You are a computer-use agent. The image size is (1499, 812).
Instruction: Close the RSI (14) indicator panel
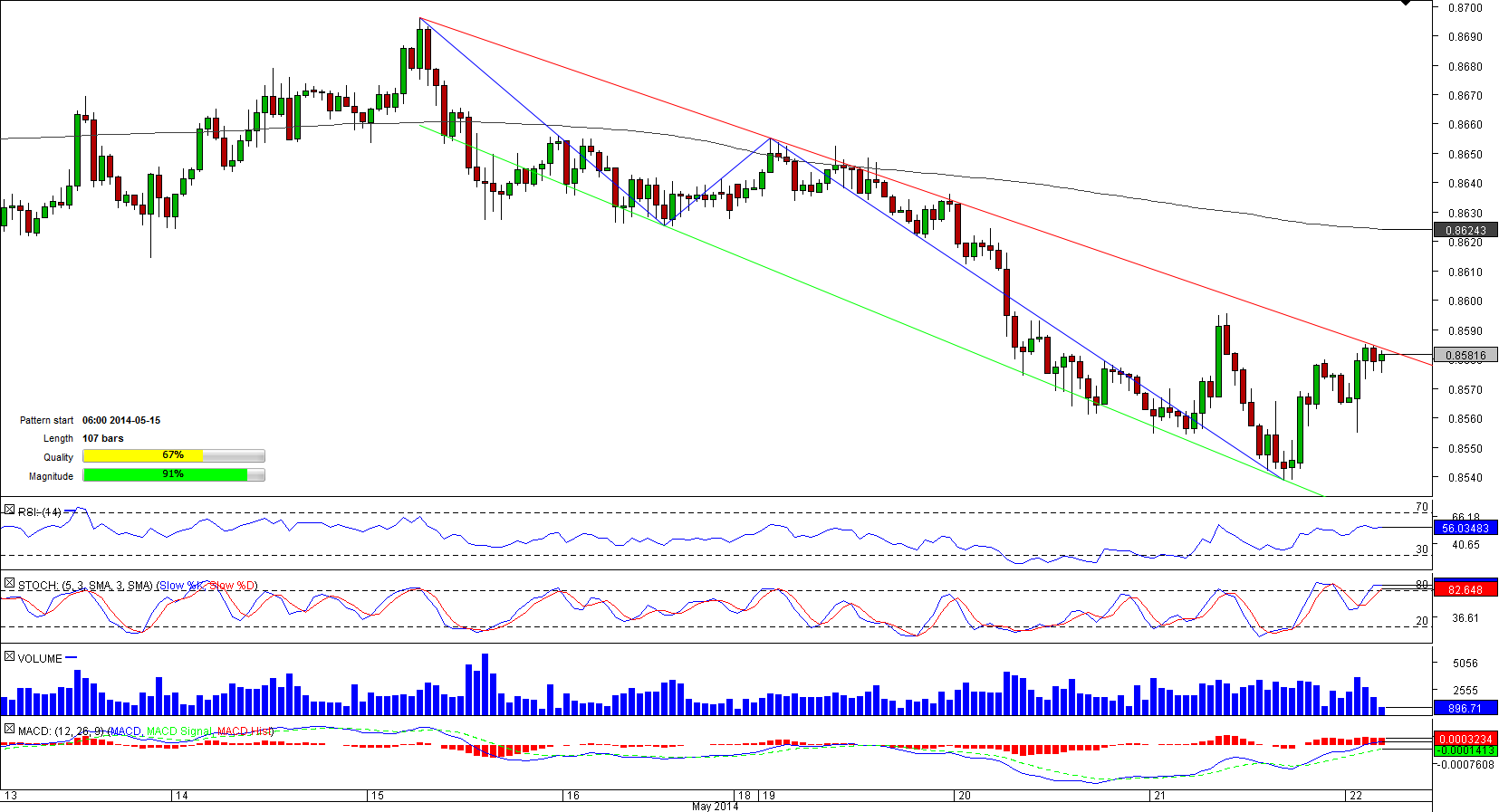[9, 511]
